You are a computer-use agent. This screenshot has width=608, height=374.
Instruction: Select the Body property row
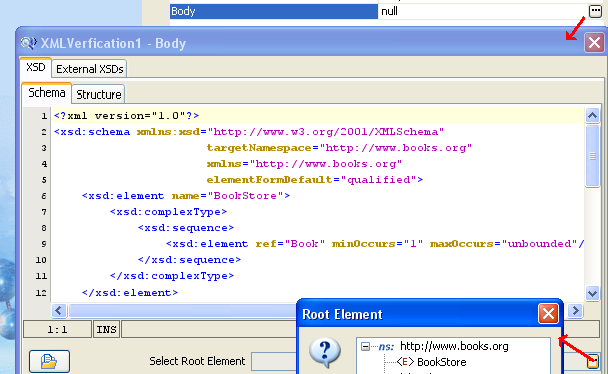coord(274,11)
